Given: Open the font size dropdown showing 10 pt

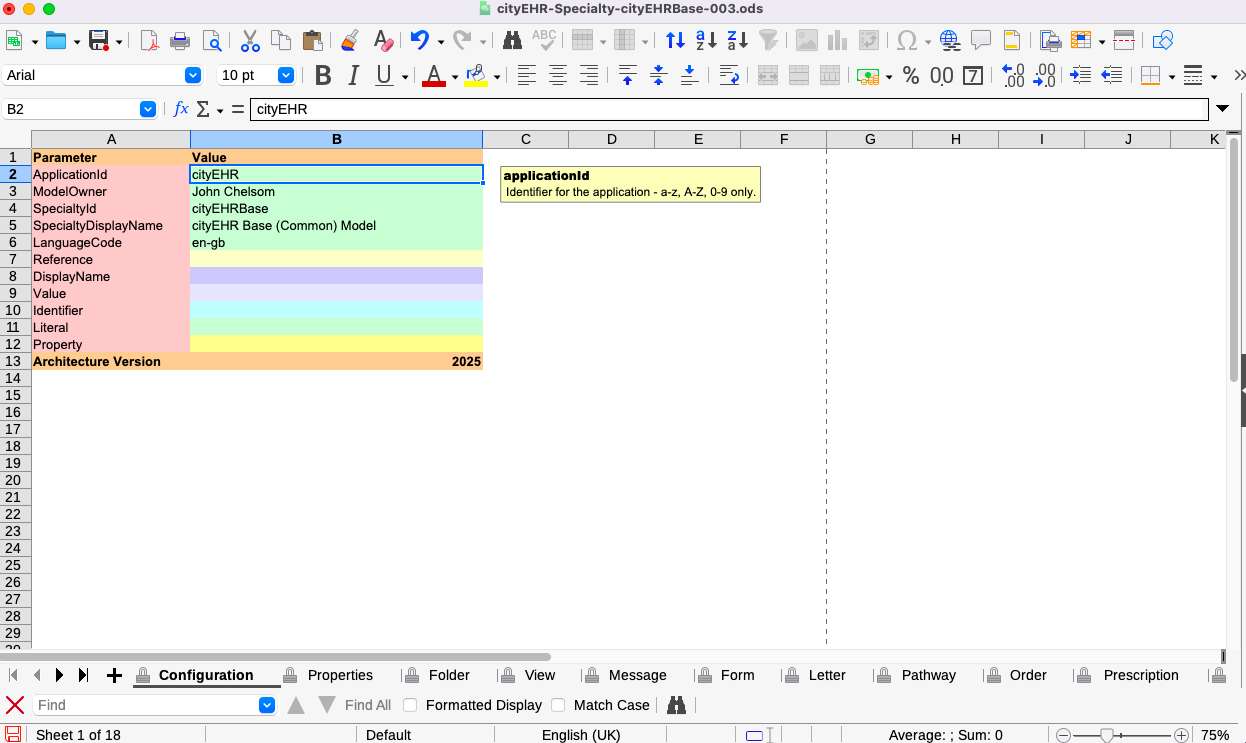Looking at the screenshot, I should coord(286,75).
